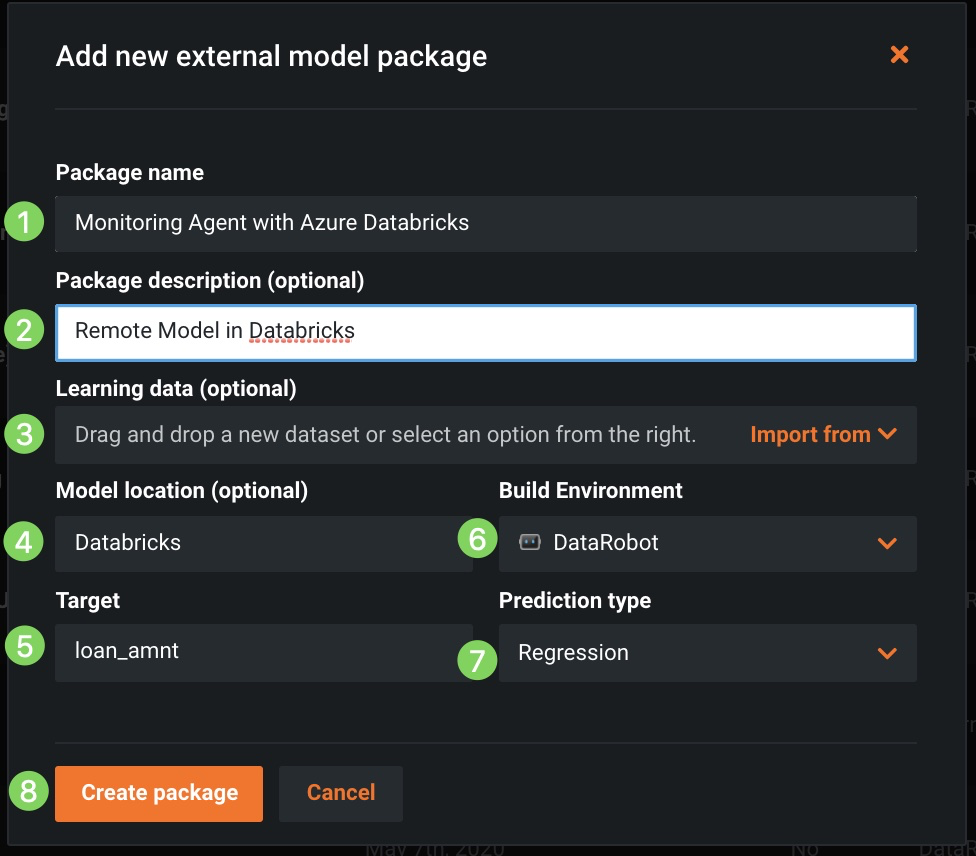The image size is (976, 856).
Task: Click the green step 6 badge
Action: (477, 540)
